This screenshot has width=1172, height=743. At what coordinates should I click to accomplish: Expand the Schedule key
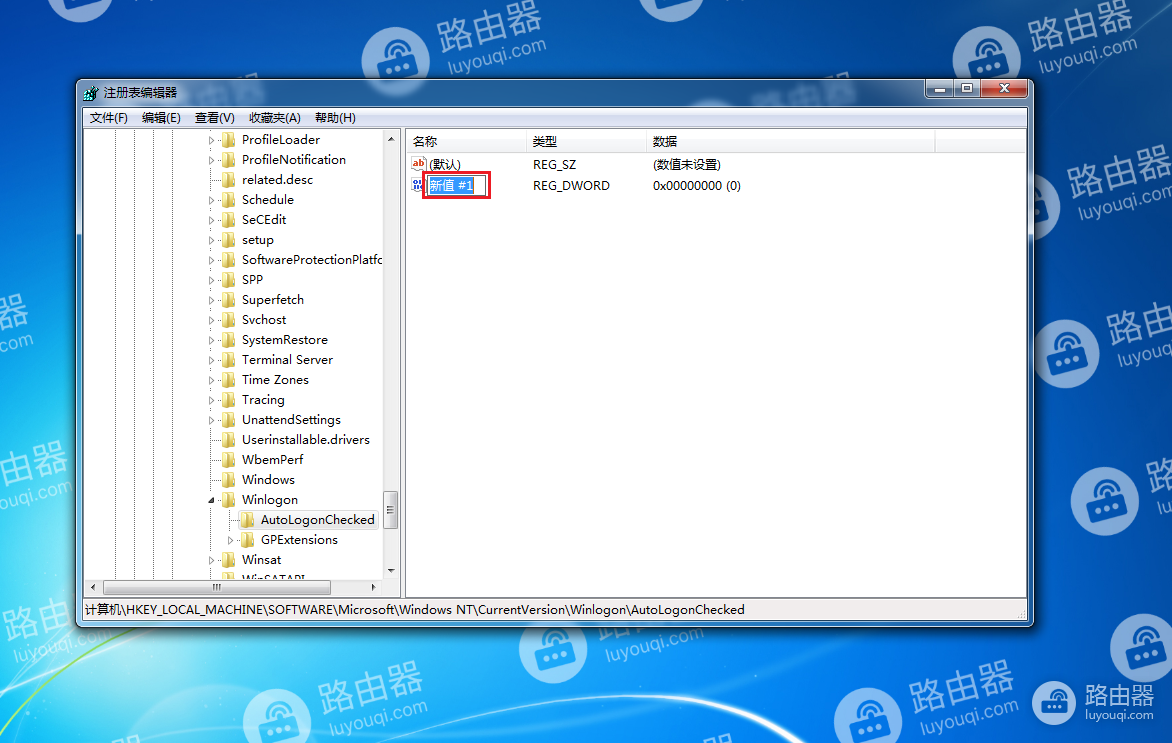tap(211, 200)
